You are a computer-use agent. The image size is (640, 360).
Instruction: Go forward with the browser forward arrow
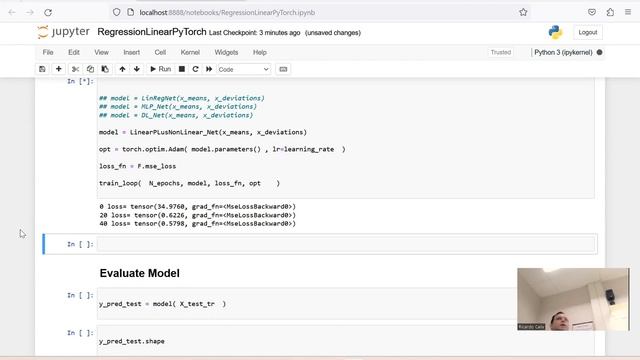pos(30,12)
